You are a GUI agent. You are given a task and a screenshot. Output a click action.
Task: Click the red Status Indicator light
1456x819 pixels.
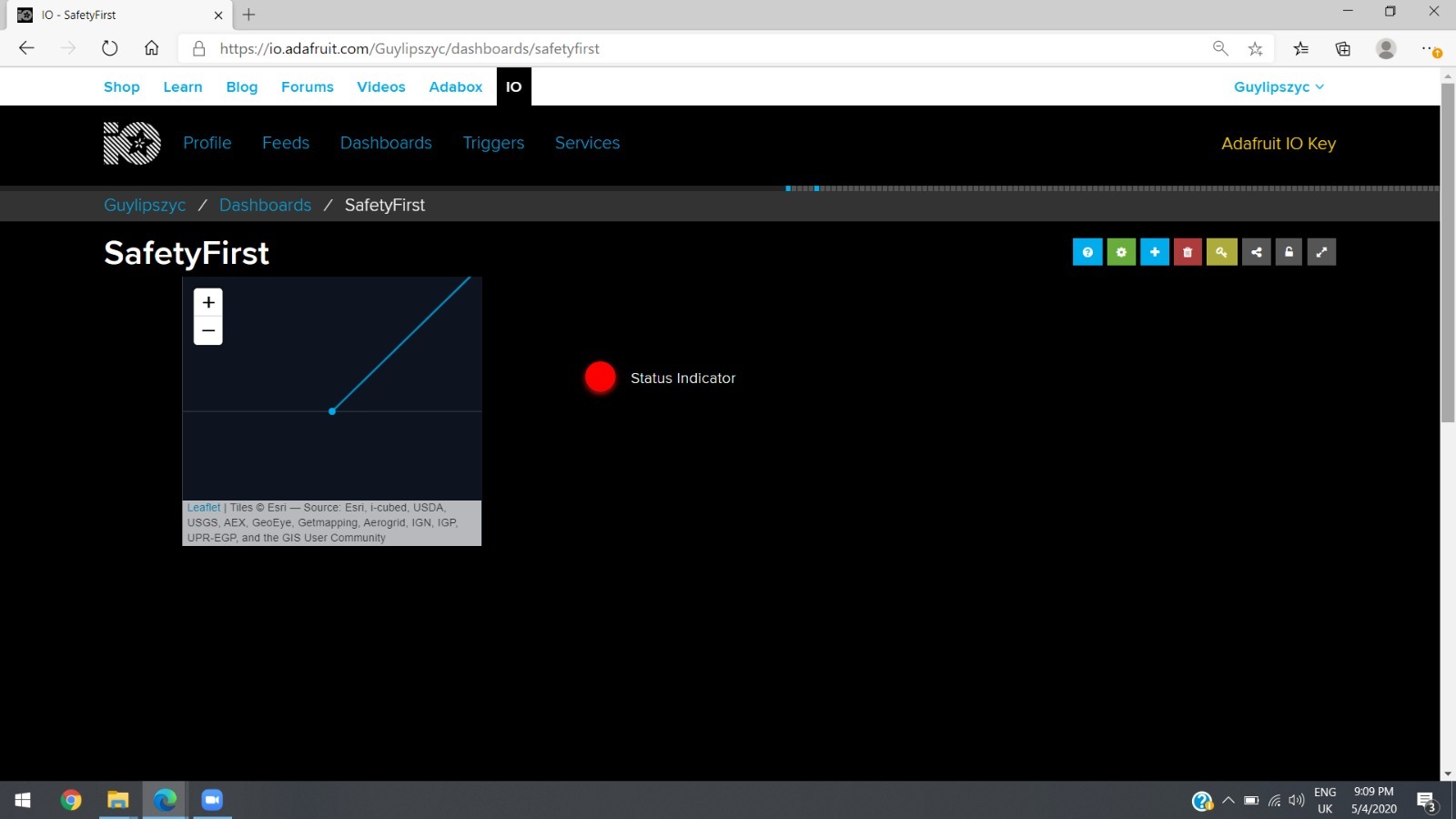point(601,377)
